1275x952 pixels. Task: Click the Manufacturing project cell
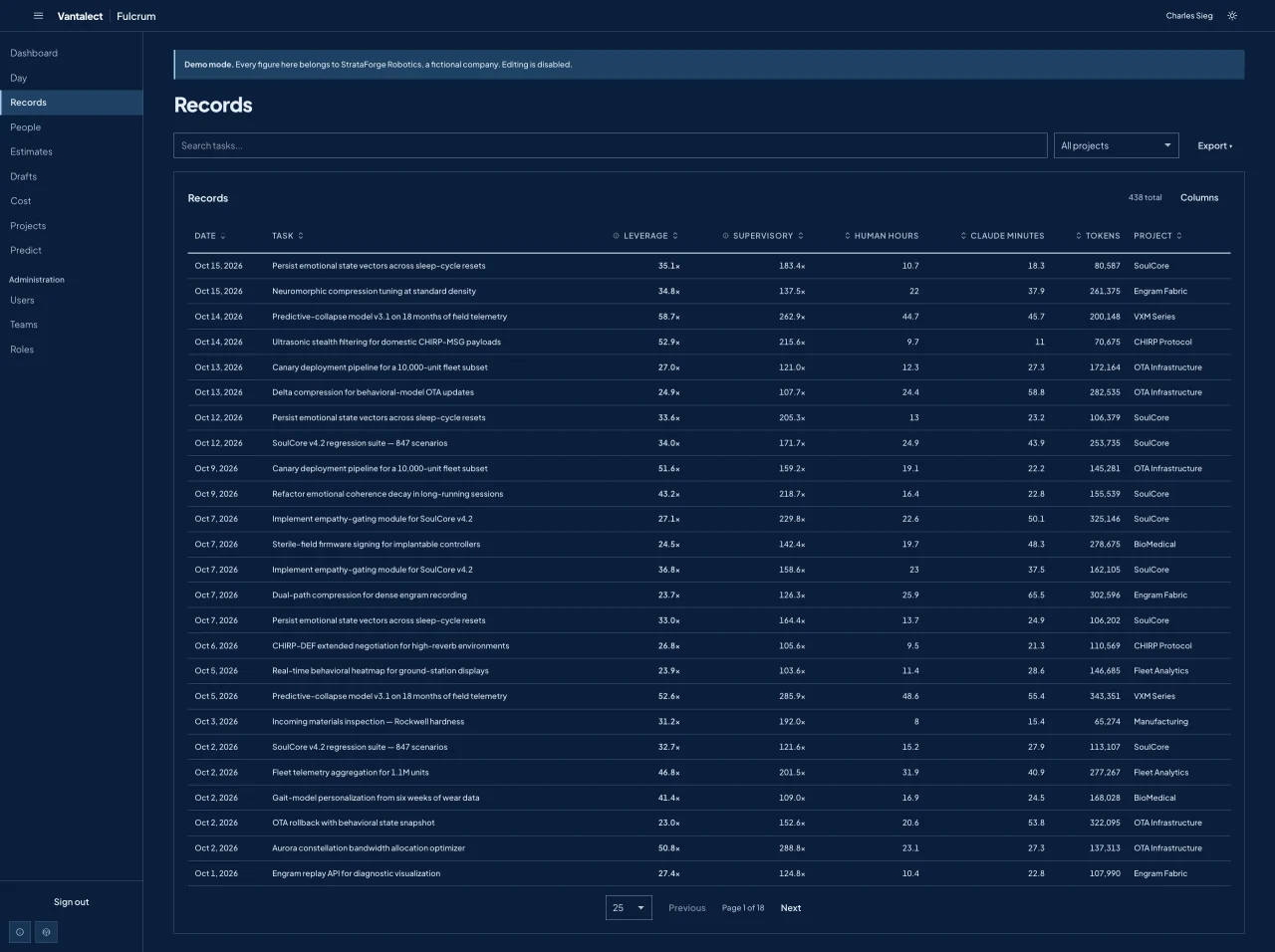pyautogui.click(x=1160, y=722)
